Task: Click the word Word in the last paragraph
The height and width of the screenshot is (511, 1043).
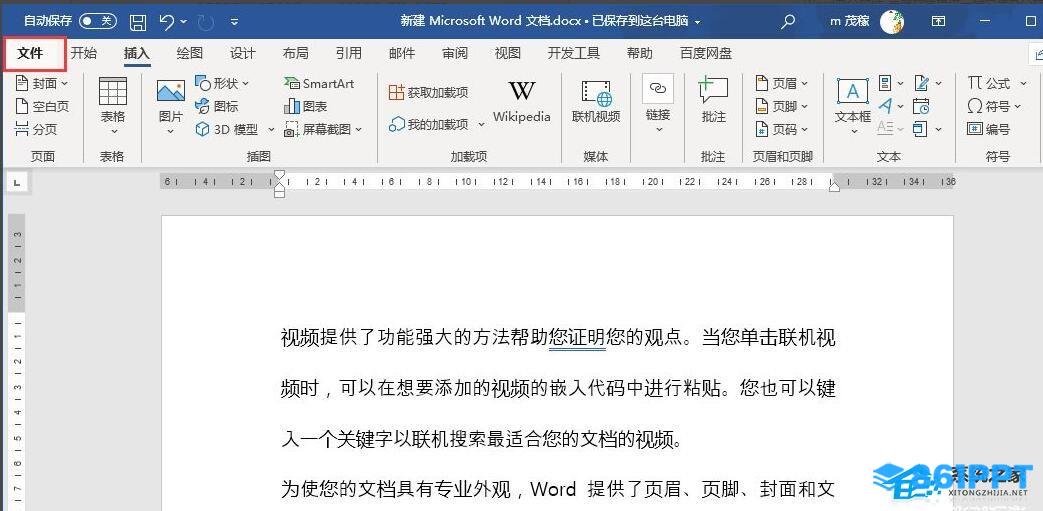Action: [553, 490]
